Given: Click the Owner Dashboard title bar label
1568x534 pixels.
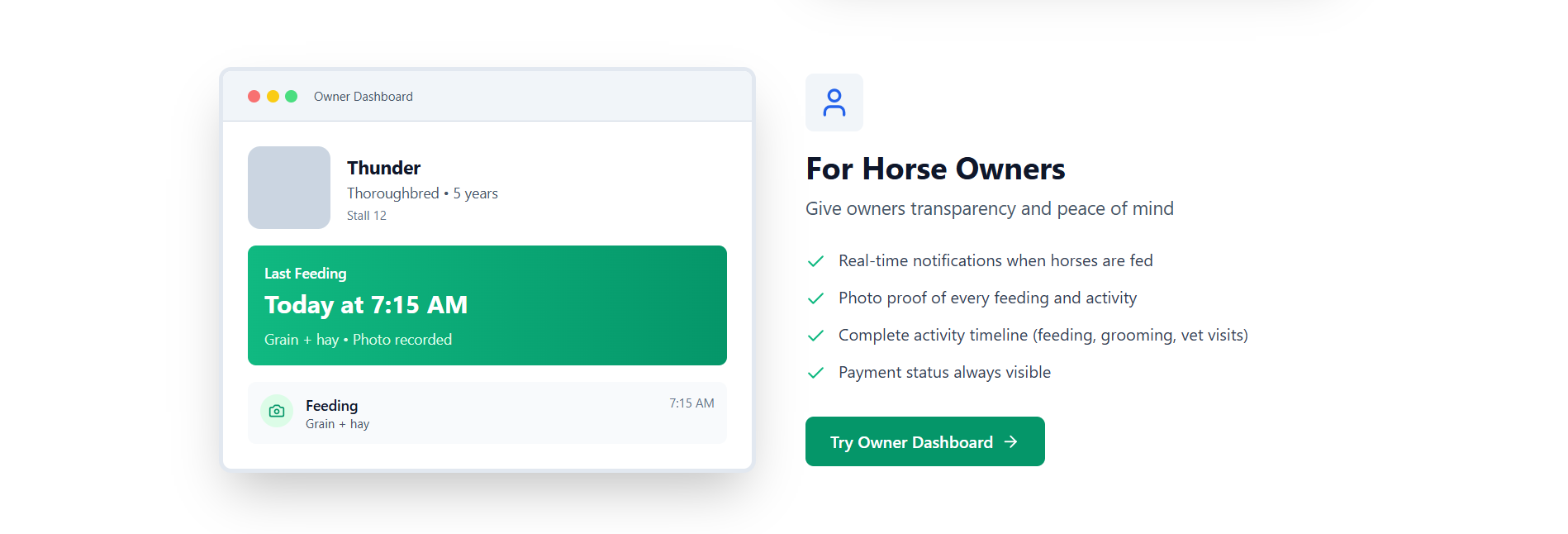Looking at the screenshot, I should coord(363,96).
